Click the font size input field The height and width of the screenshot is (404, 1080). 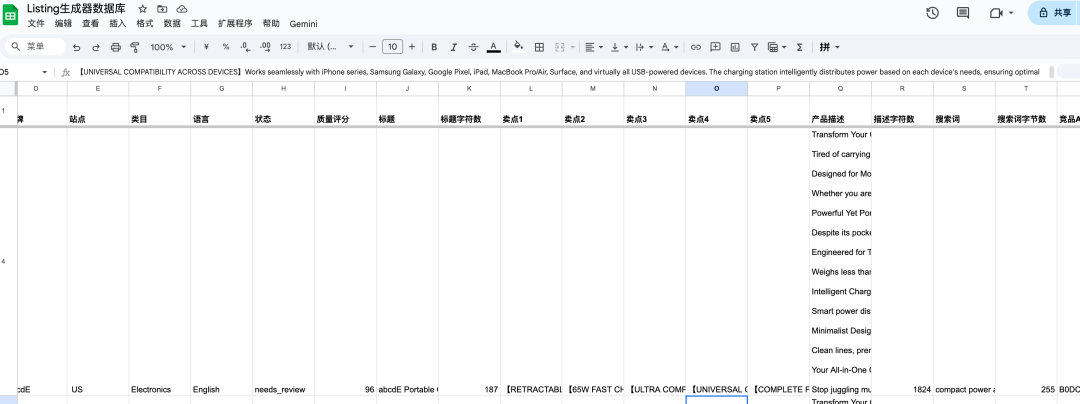click(392, 47)
